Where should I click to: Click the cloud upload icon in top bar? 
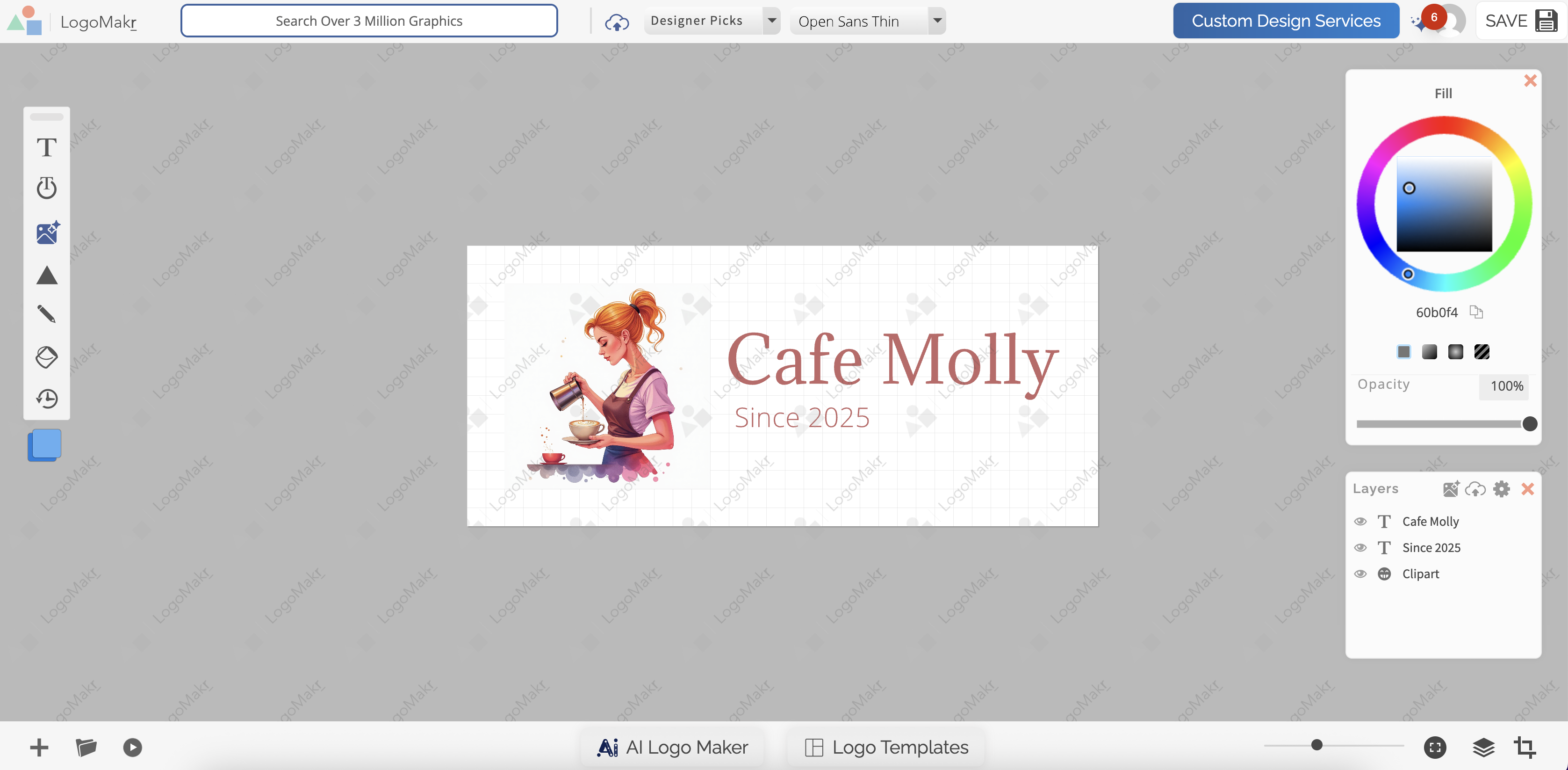(x=617, y=22)
